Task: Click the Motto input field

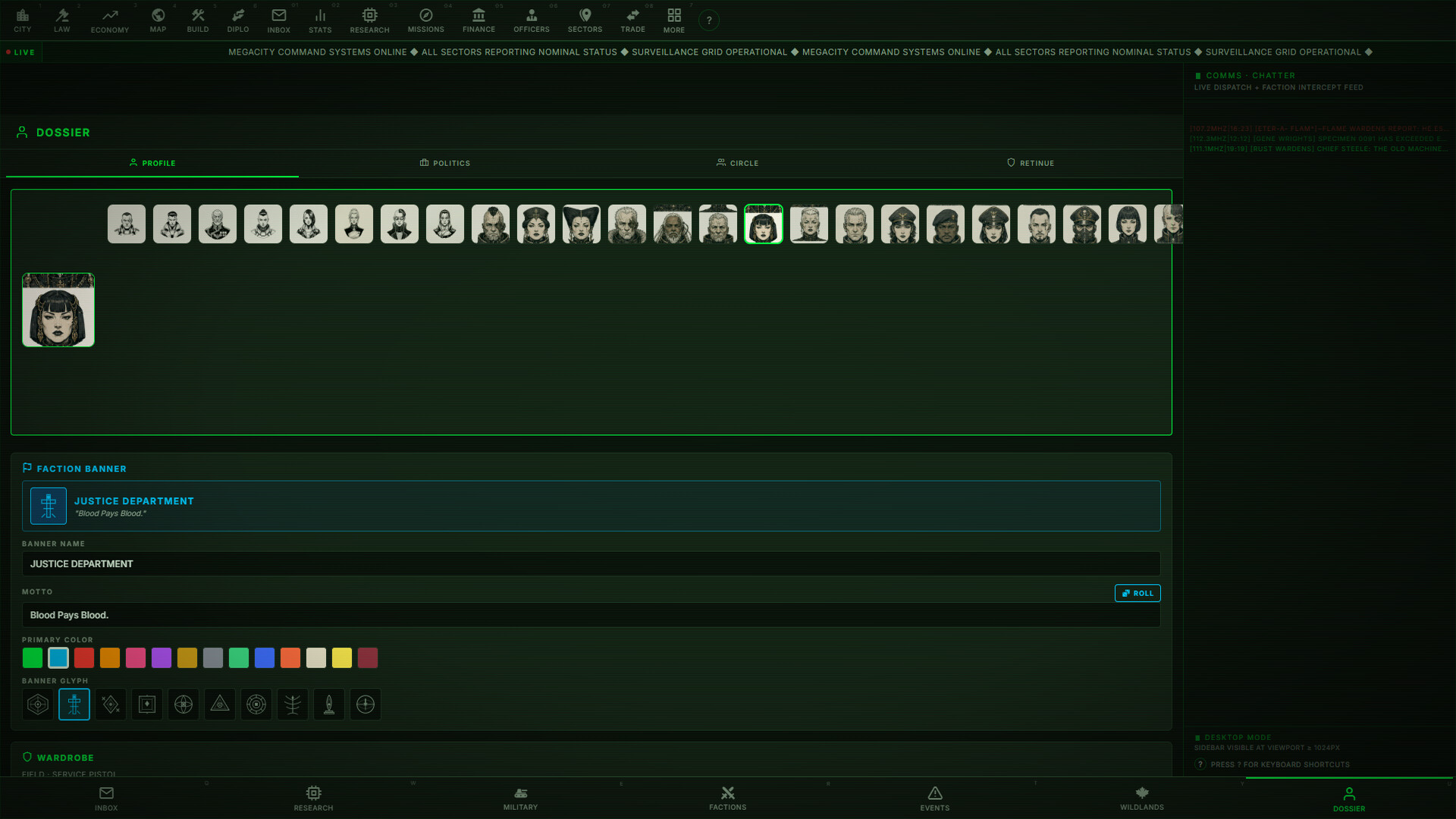Action: [591, 615]
